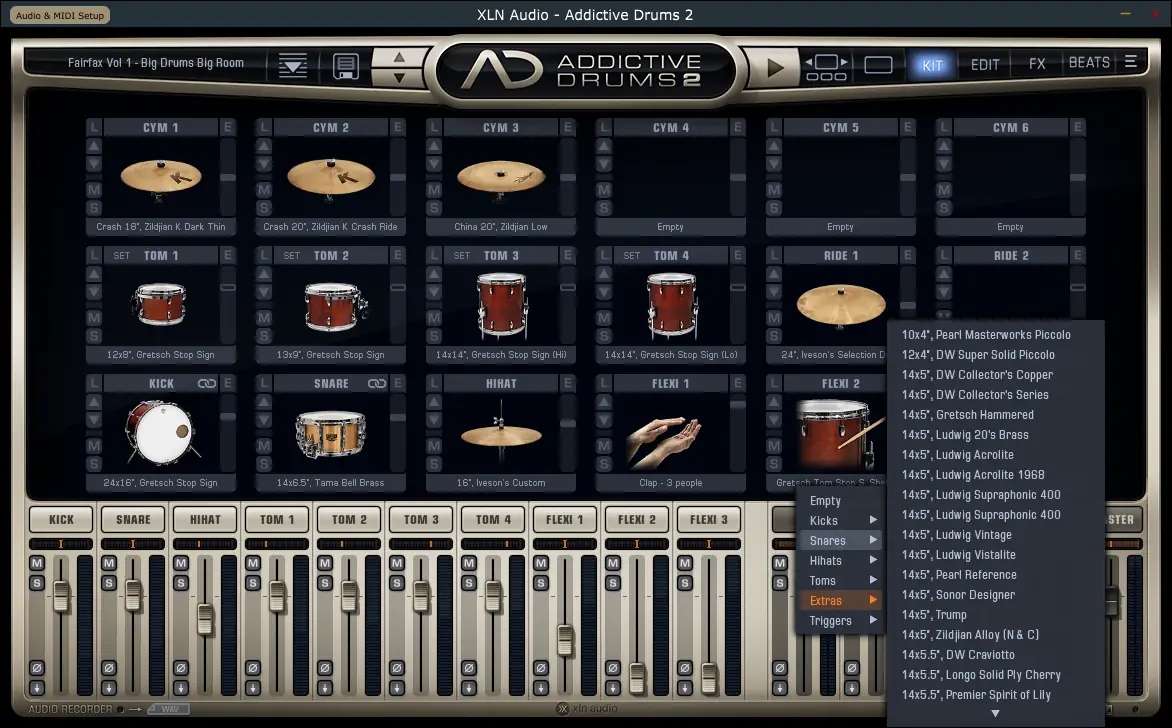
Task: Load a kitpiece via CYM 1 L button
Action: pos(93,127)
